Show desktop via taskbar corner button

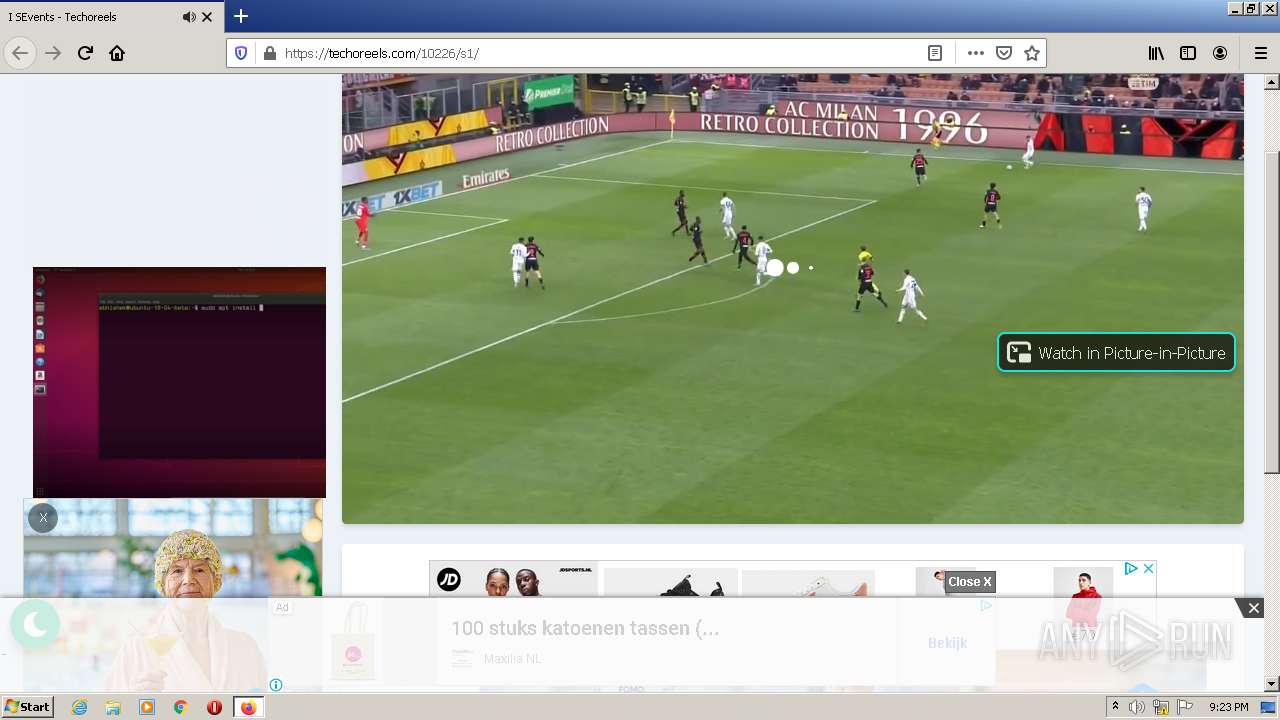1269,707
